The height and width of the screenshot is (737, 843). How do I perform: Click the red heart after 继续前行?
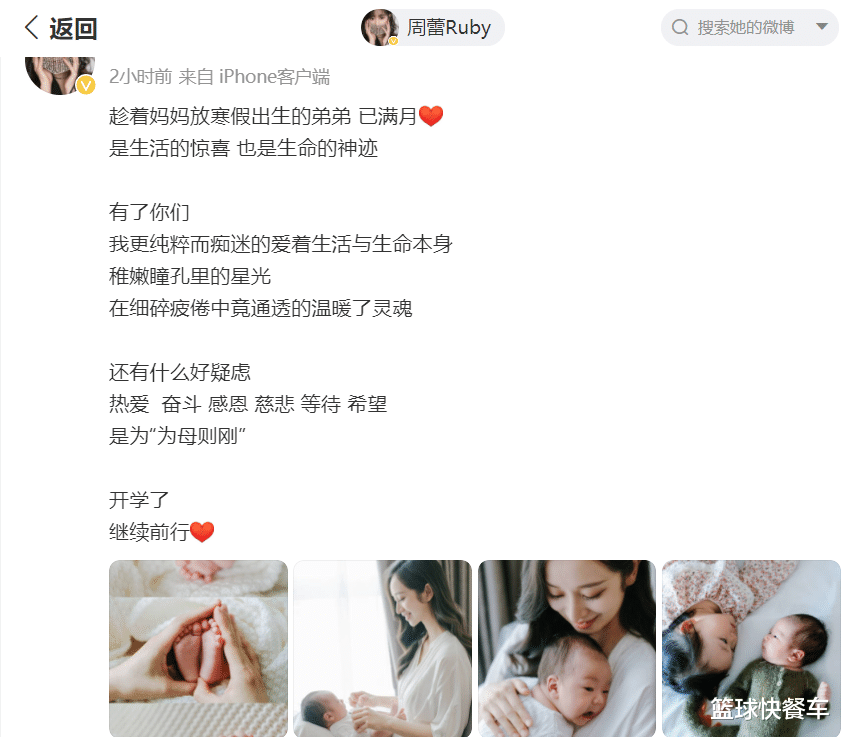coord(202,532)
